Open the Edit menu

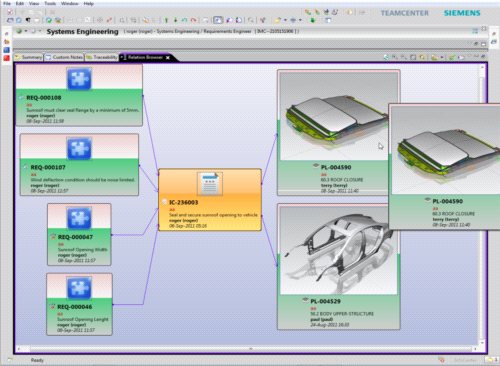click(x=20, y=3)
